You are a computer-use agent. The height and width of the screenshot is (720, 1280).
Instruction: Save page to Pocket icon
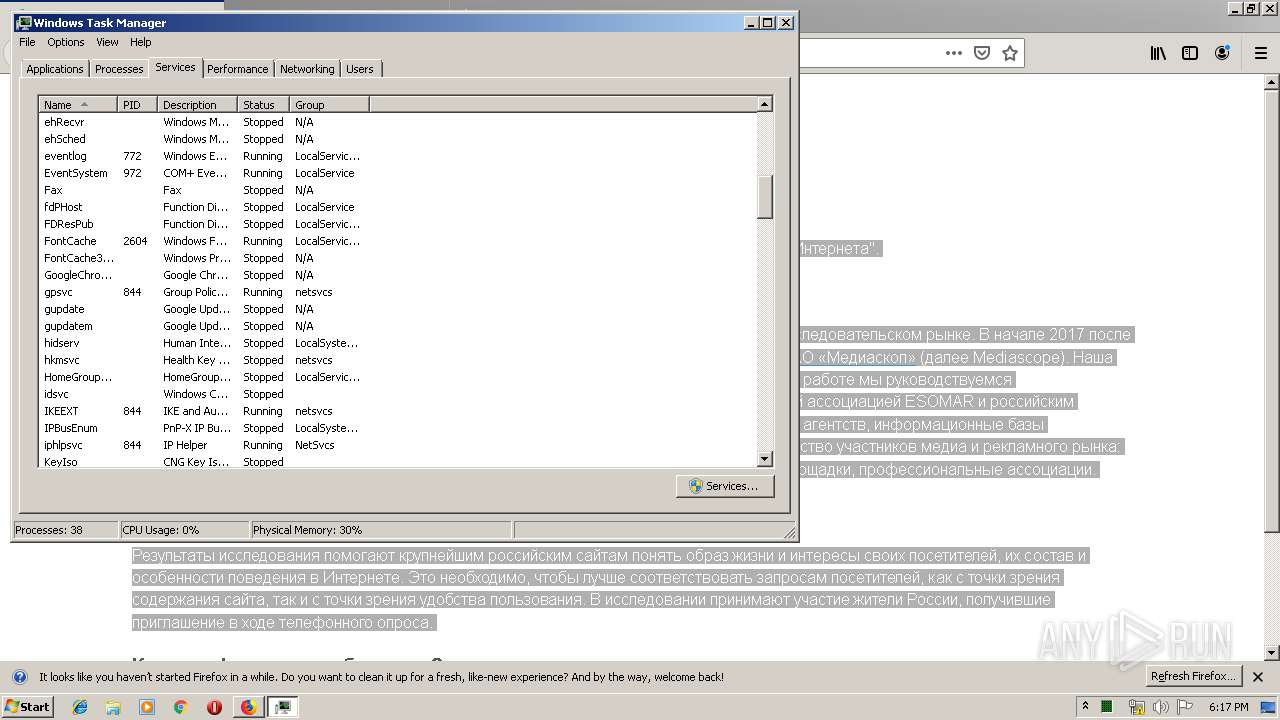982,53
